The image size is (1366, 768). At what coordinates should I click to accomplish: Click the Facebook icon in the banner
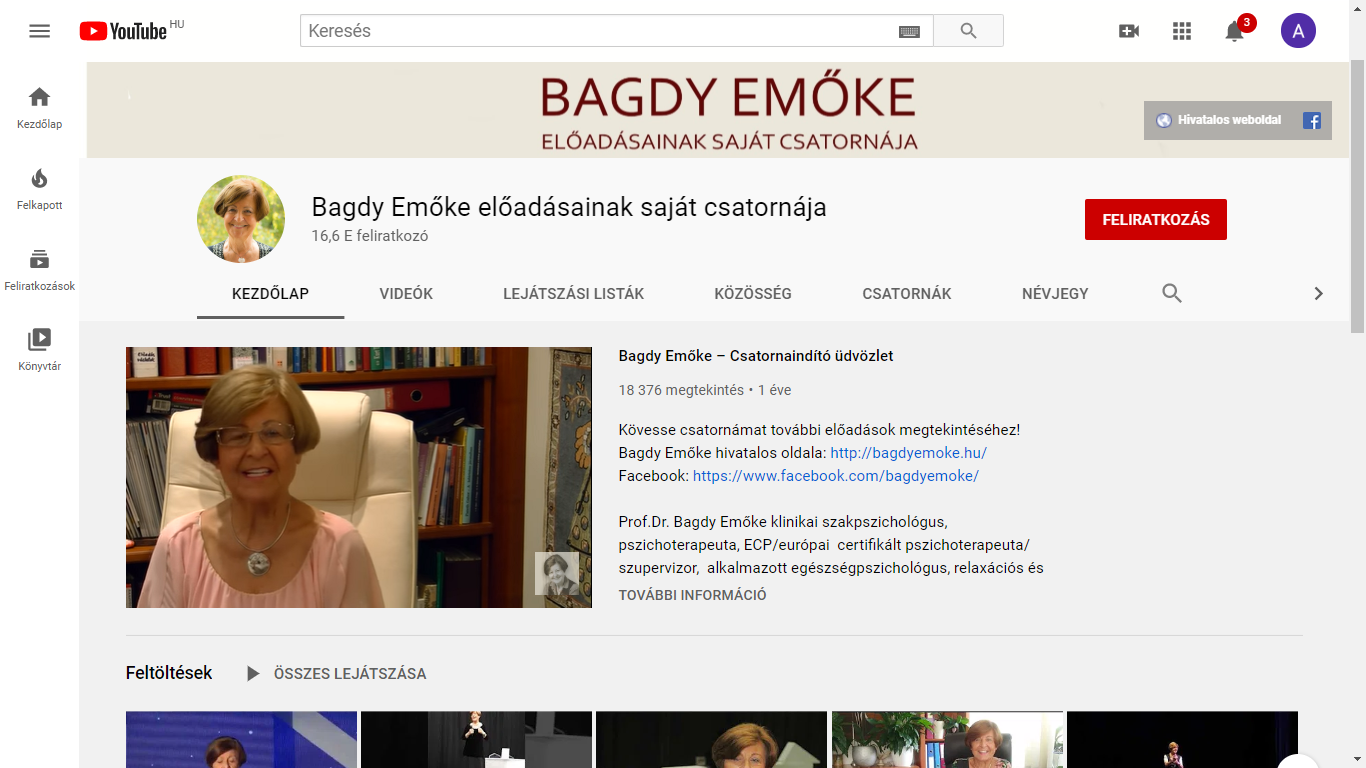pos(1312,120)
